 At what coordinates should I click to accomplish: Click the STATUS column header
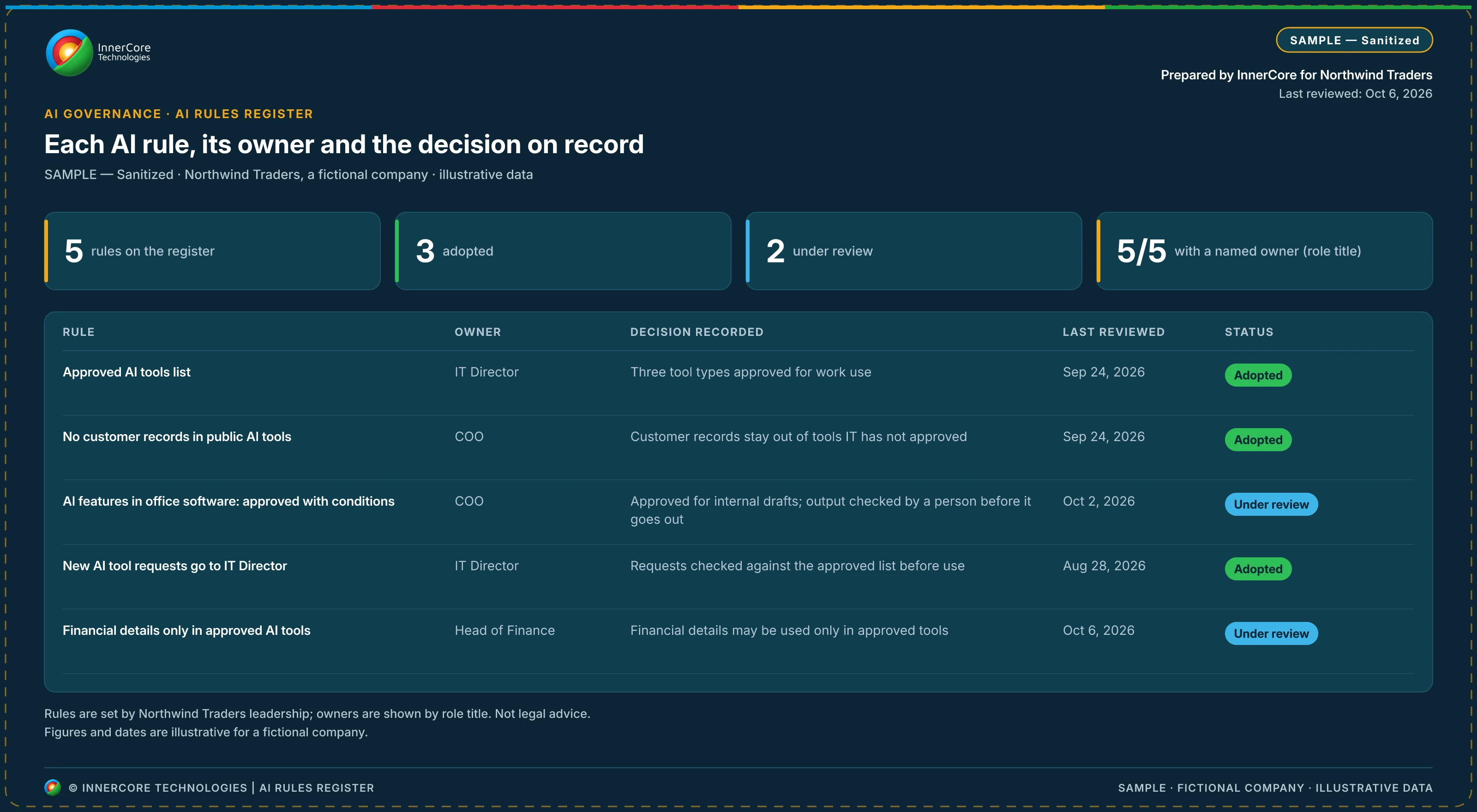pyautogui.click(x=1249, y=332)
